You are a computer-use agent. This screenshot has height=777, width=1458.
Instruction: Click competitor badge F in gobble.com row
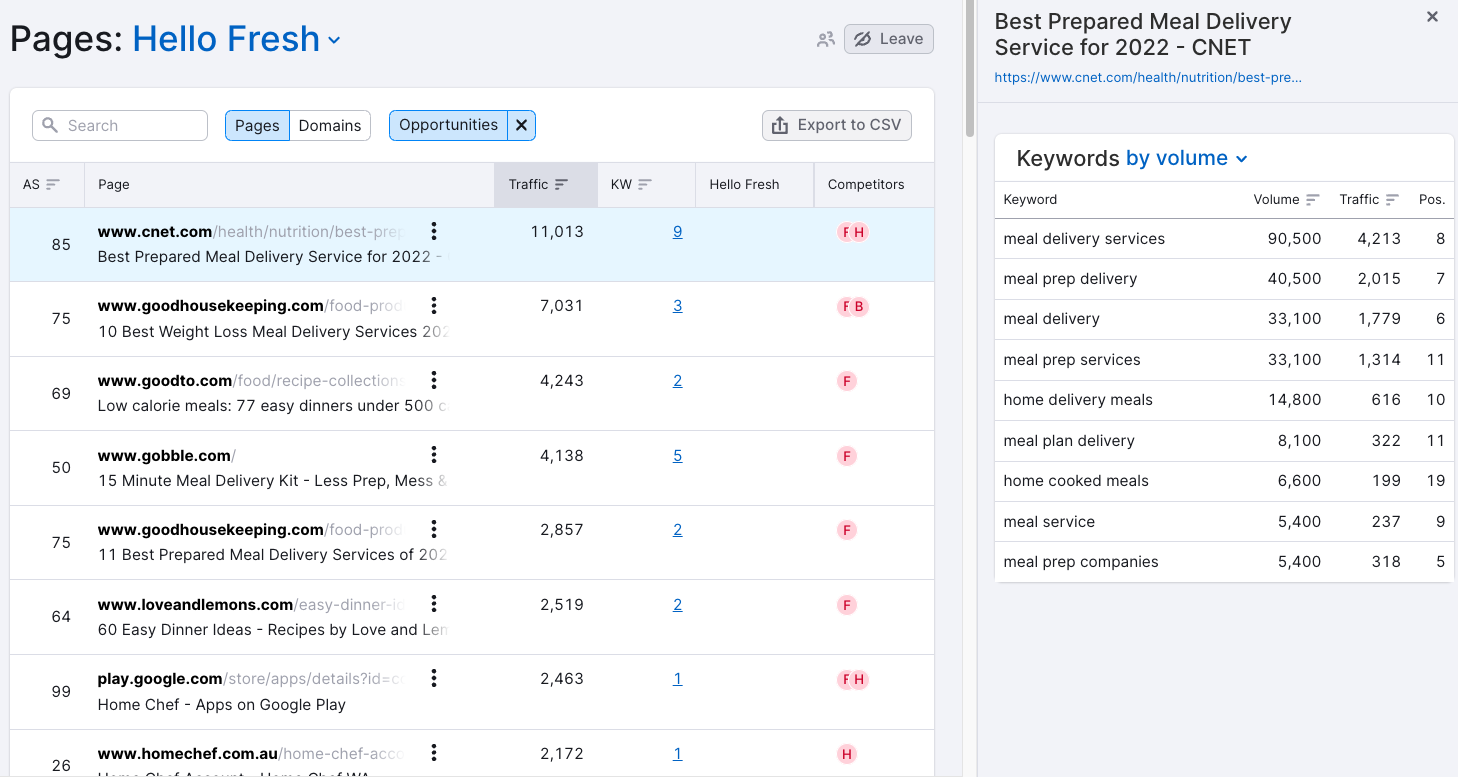click(x=847, y=456)
